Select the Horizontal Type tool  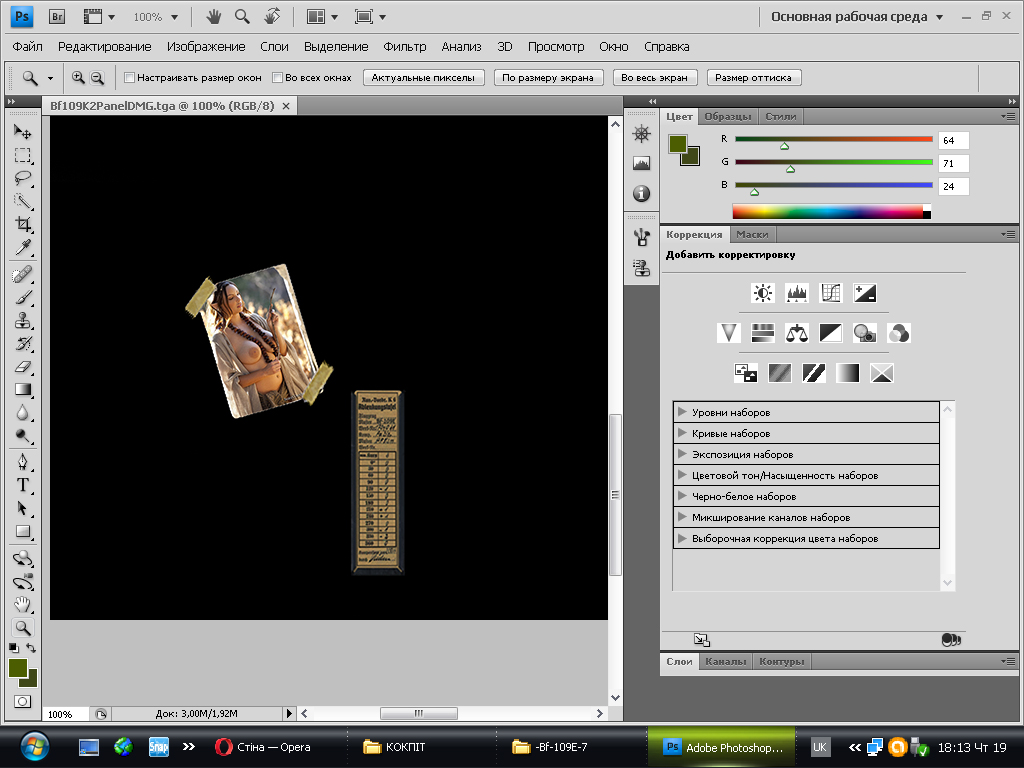click(x=22, y=485)
